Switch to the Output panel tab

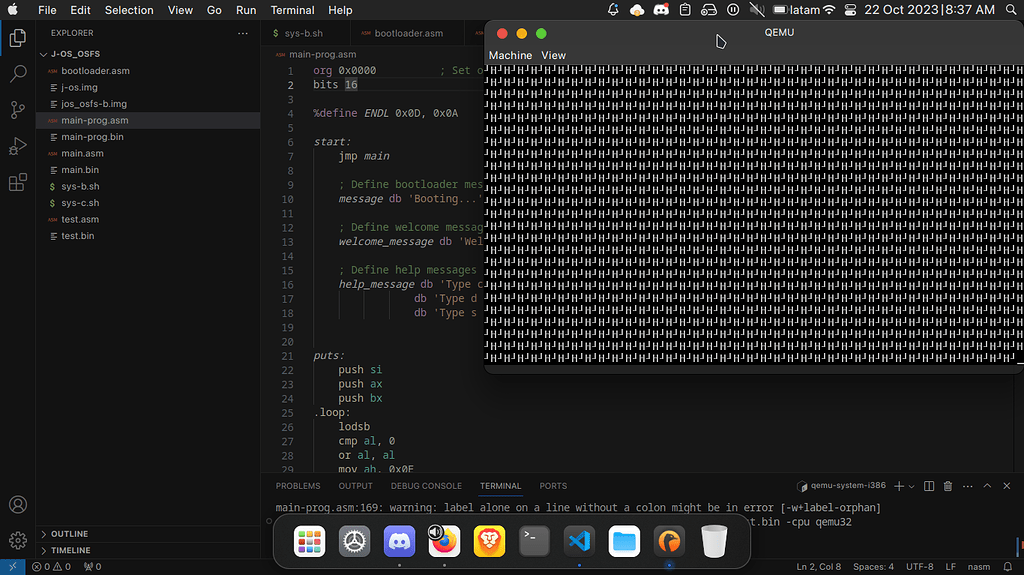point(355,486)
